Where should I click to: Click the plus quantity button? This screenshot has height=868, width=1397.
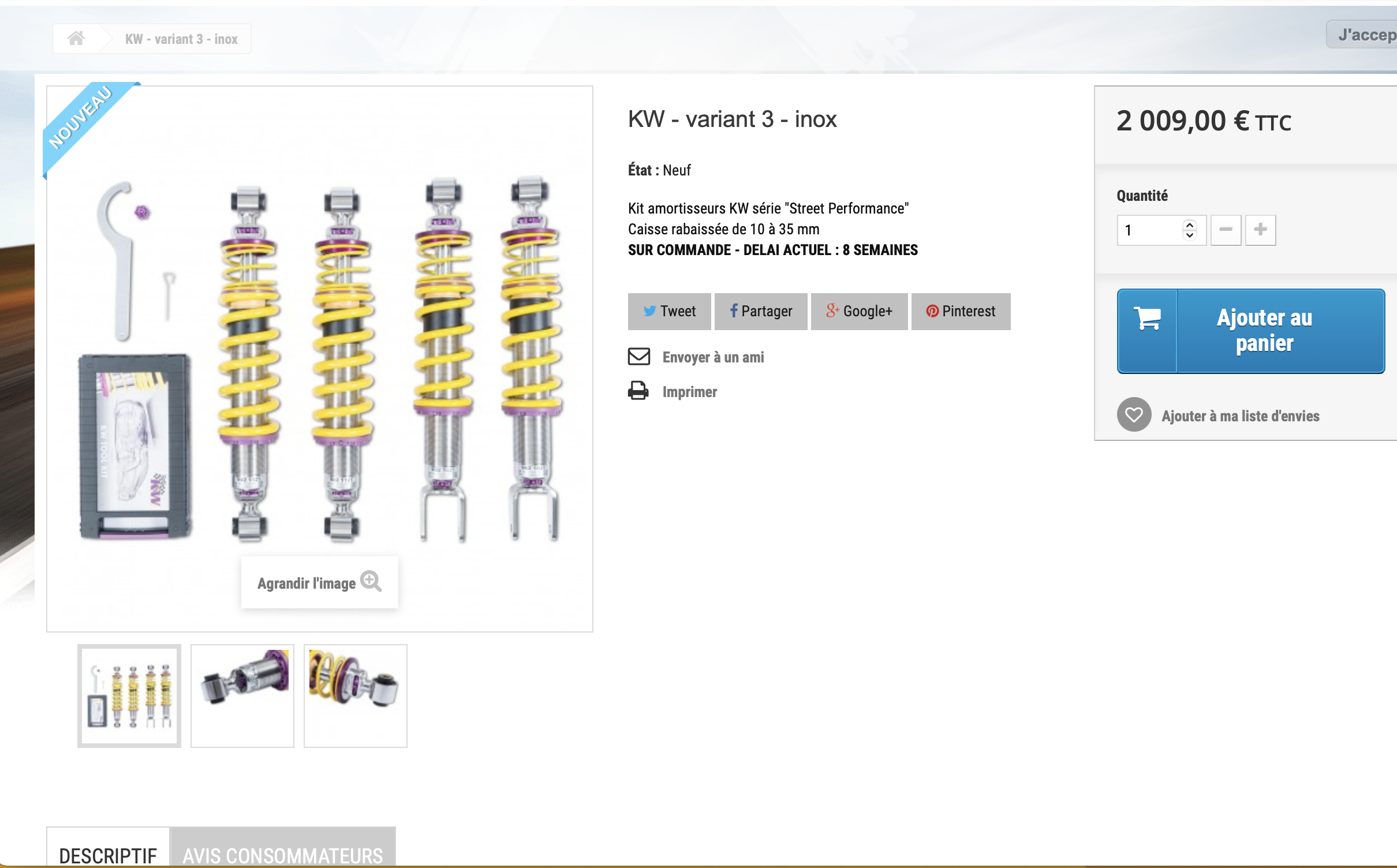click(x=1260, y=230)
